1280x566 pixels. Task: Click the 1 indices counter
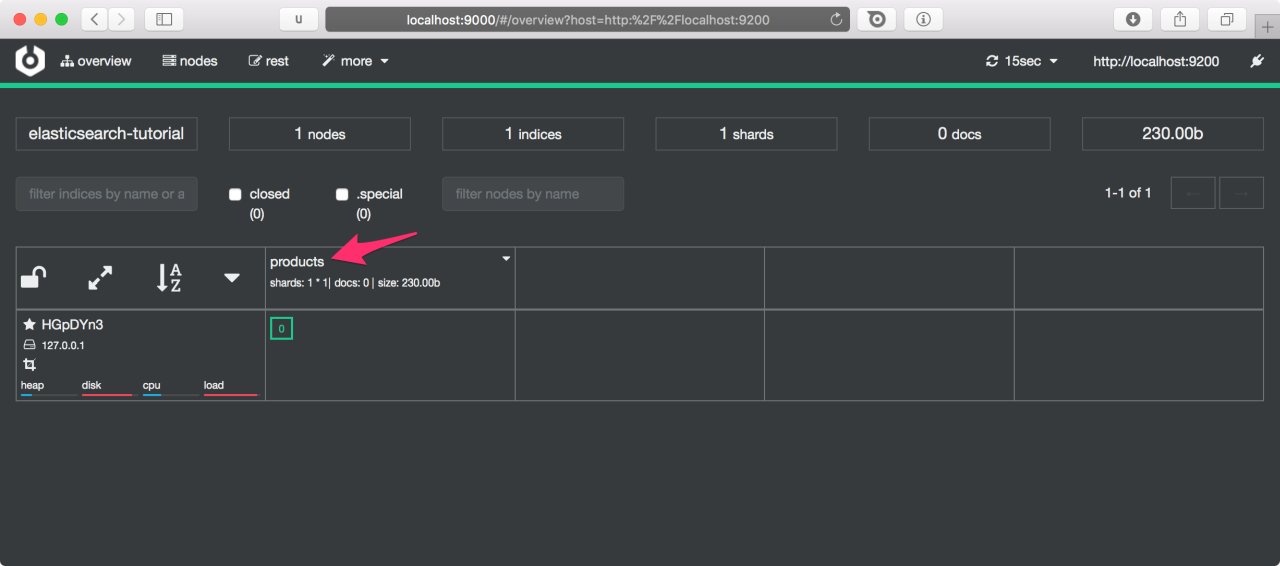533,134
